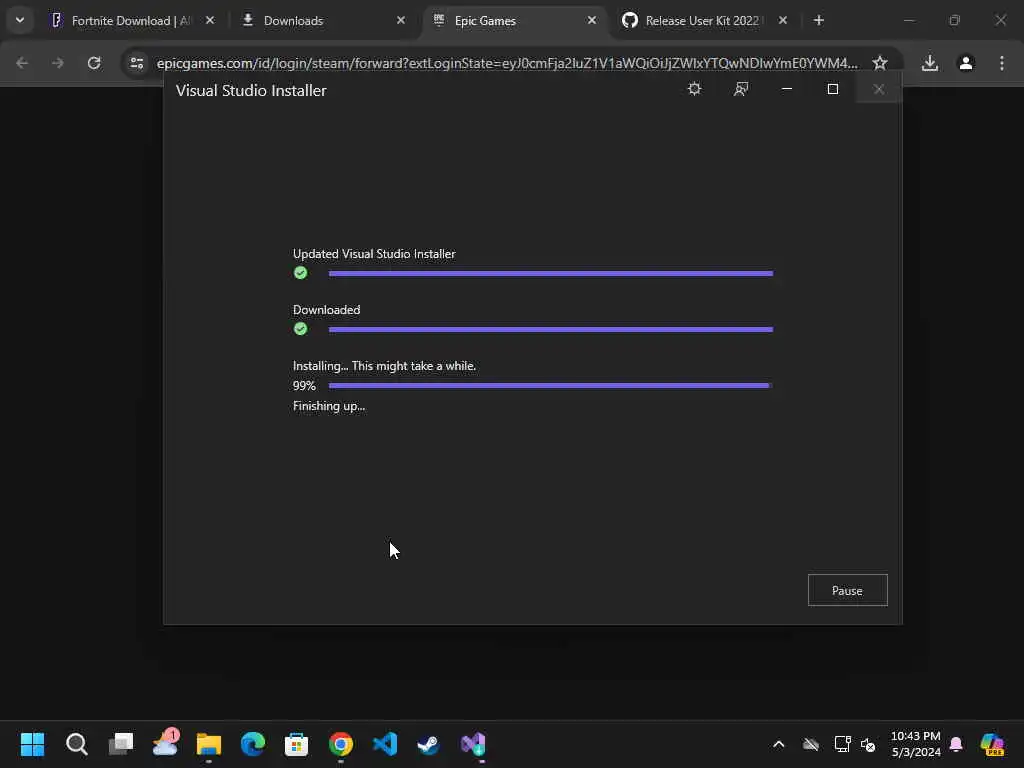Open Visual Studio Installer settings gear
Image resolution: width=1024 pixels, height=768 pixels.
[x=694, y=89]
